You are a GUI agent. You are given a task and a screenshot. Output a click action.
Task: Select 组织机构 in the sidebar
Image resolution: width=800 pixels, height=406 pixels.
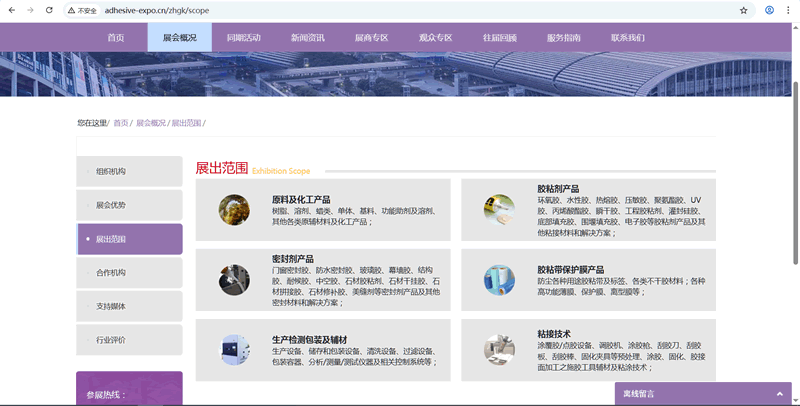(x=111, y=171)
